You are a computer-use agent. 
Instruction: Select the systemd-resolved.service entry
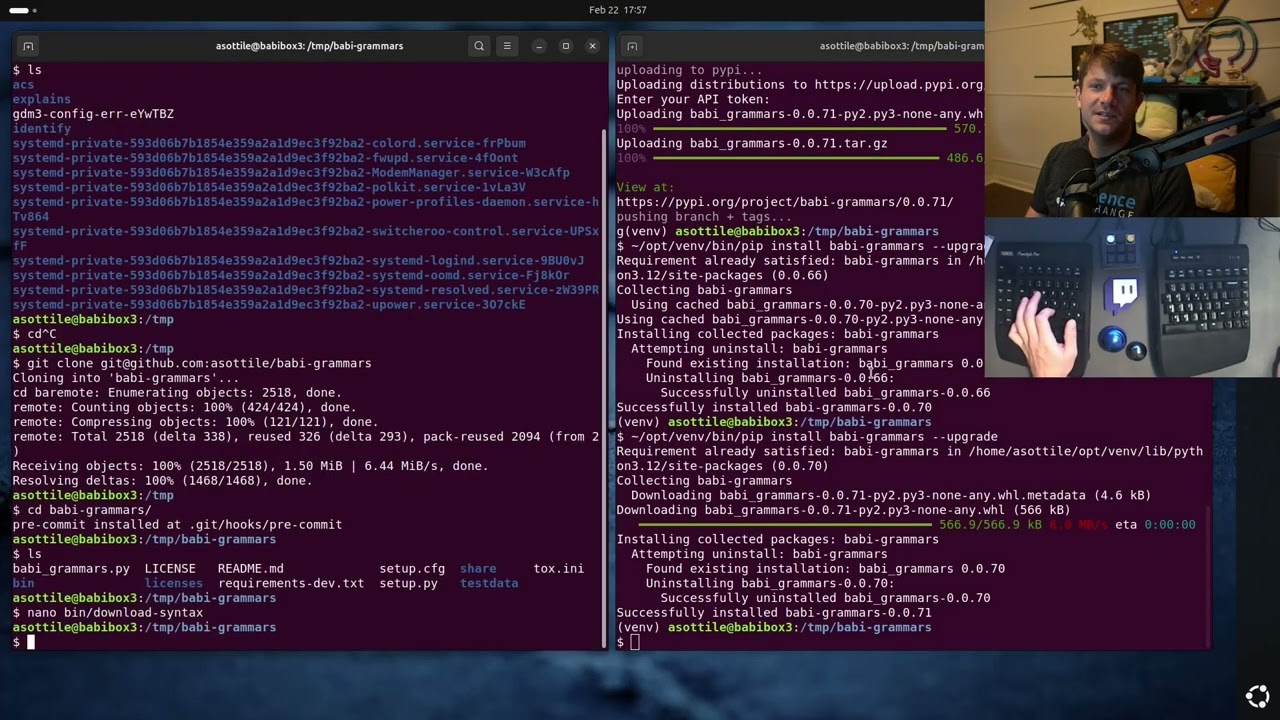(x=306, y=290)
